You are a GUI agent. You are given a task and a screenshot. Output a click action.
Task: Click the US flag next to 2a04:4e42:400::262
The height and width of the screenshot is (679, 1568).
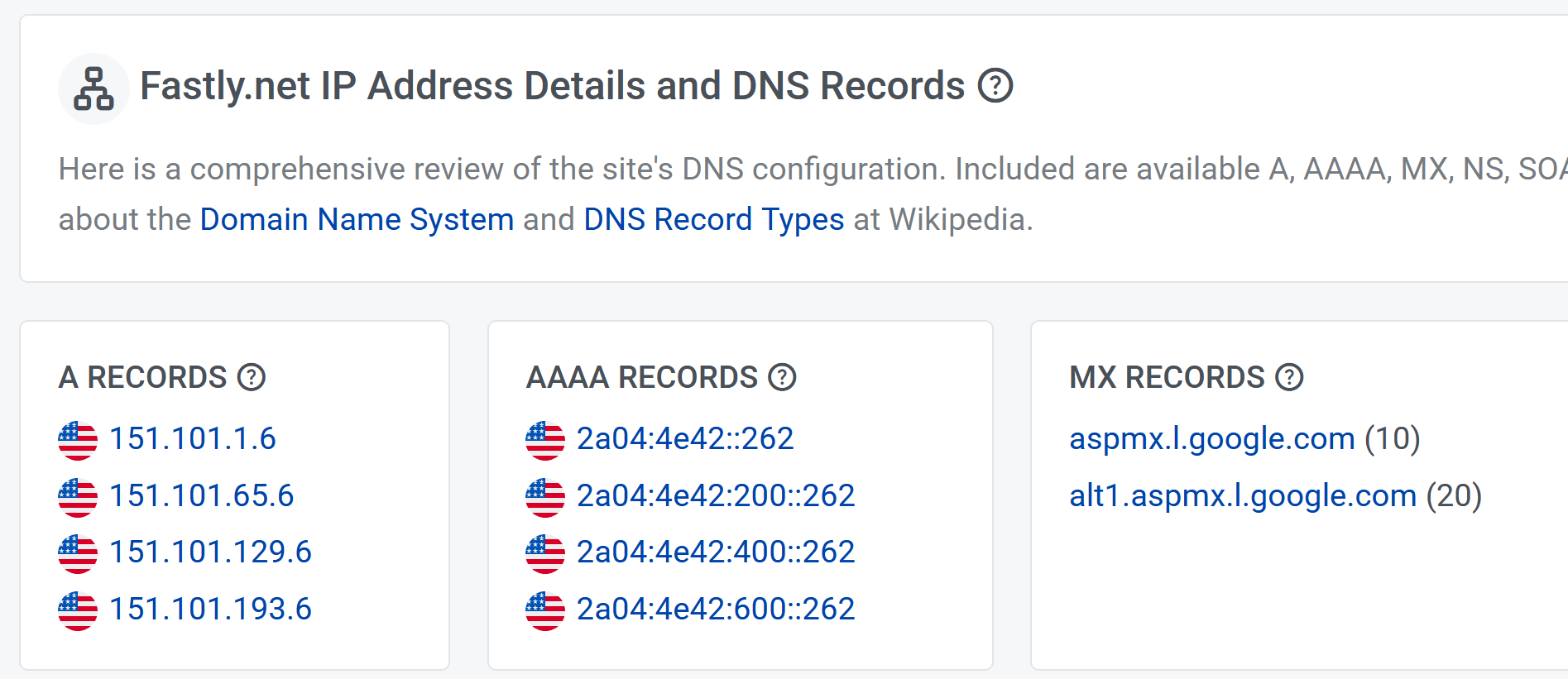545,553
